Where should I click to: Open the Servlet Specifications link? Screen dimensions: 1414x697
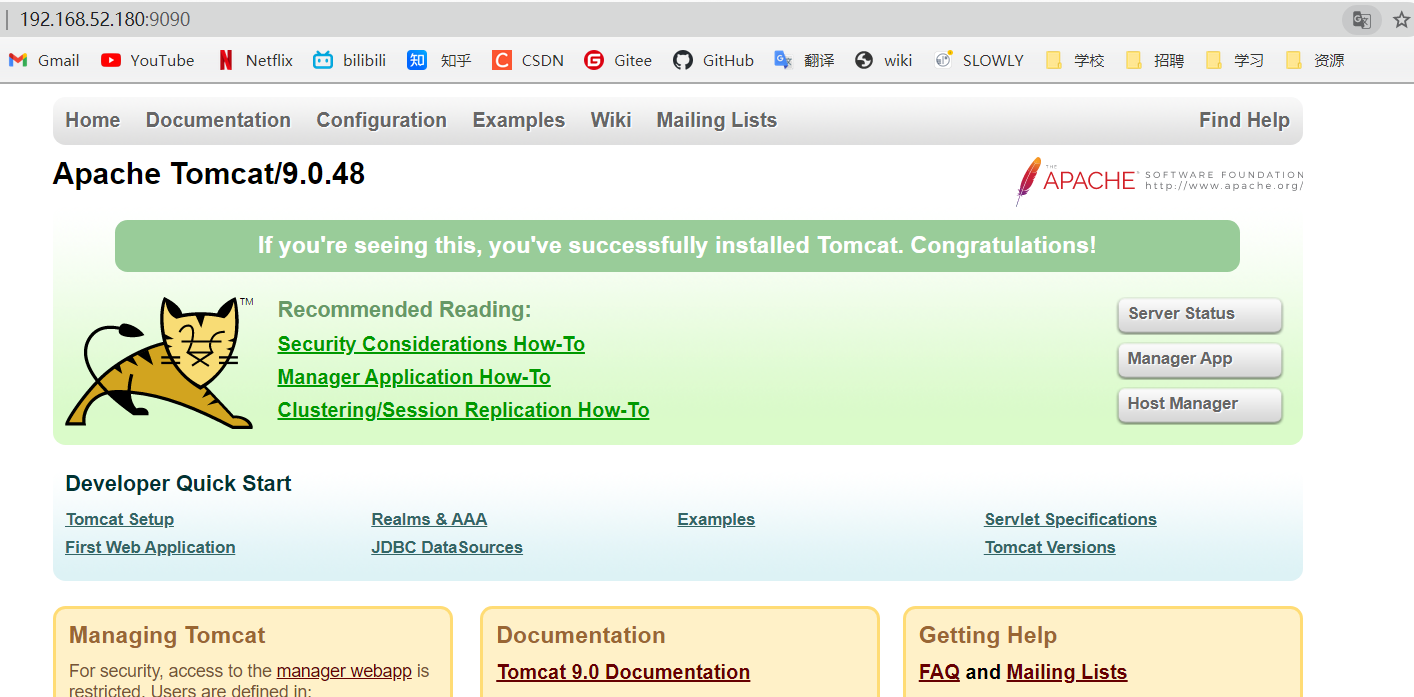click(1070, 520)
